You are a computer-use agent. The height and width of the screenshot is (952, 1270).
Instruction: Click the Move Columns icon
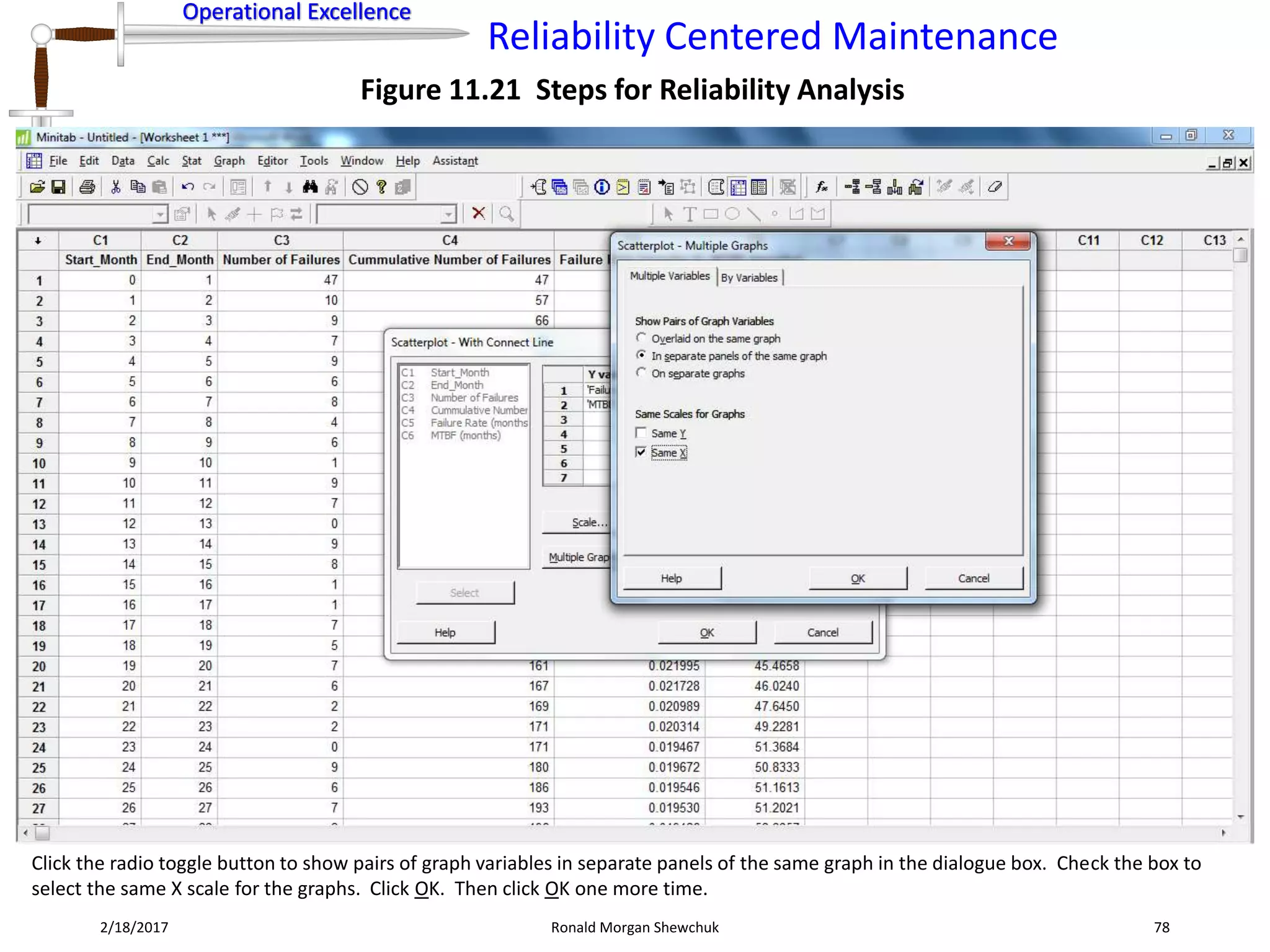[915, 187]
